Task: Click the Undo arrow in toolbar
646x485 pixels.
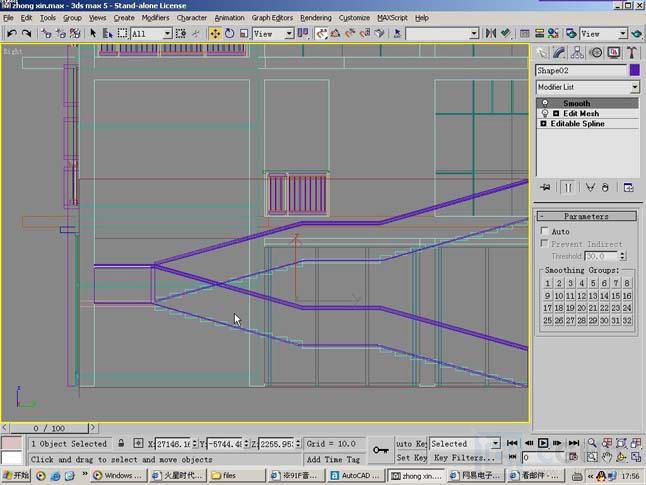Action: (x=12, y=33)
